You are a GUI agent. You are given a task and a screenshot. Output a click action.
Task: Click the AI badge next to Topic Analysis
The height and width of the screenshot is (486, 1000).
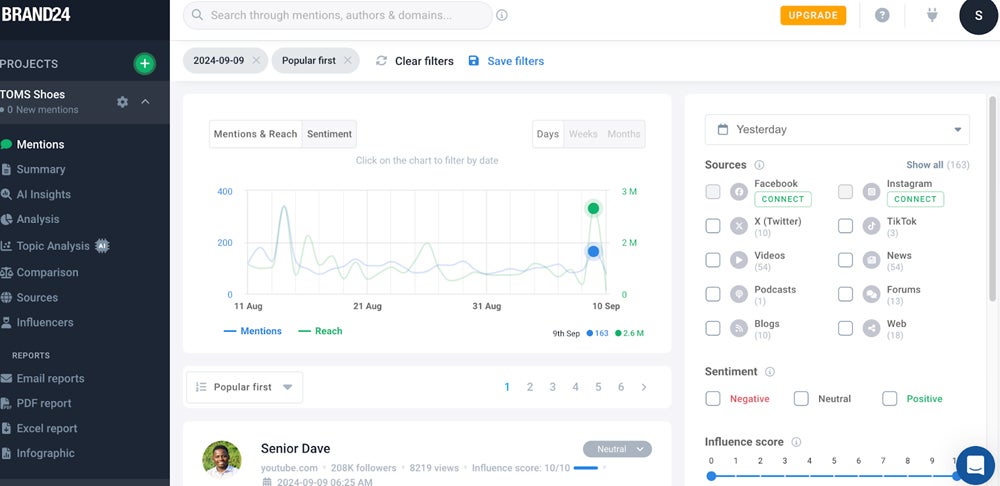pyautogui.click(x=102, y=246)
